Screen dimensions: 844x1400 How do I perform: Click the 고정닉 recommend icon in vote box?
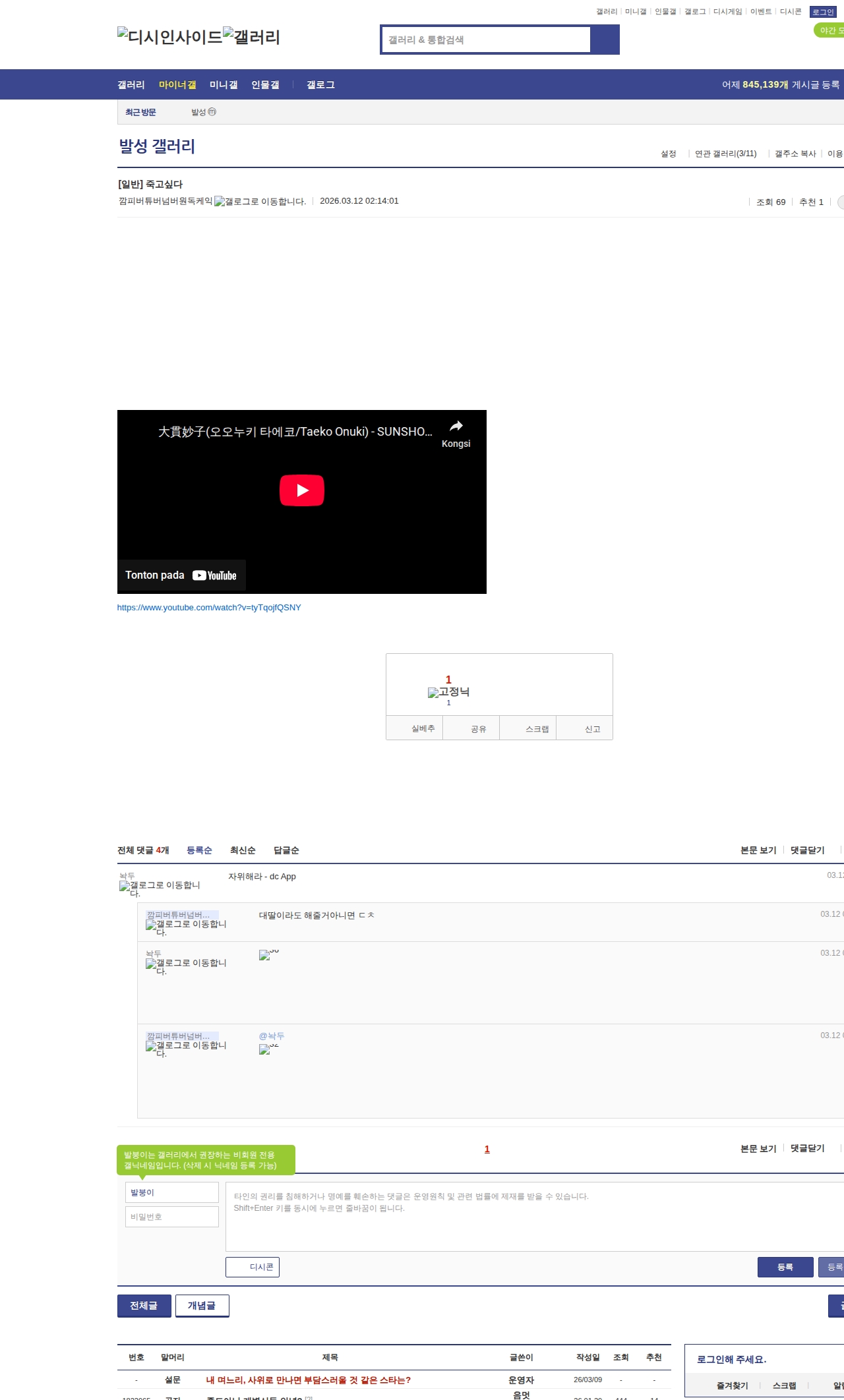pos(433,693)
